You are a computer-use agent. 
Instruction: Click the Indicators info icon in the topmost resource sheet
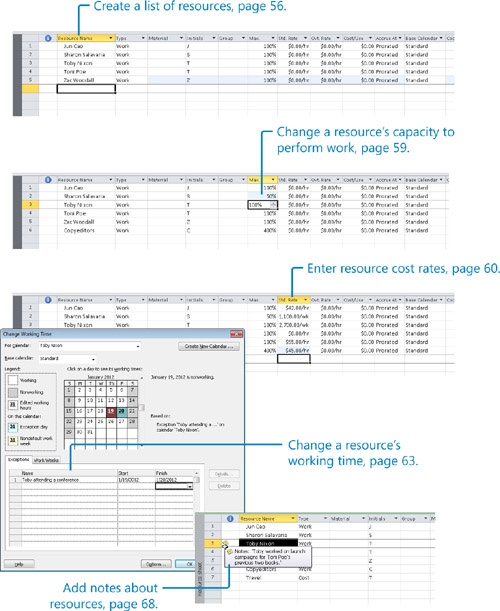pyautogui.click(x=48, y=38)
